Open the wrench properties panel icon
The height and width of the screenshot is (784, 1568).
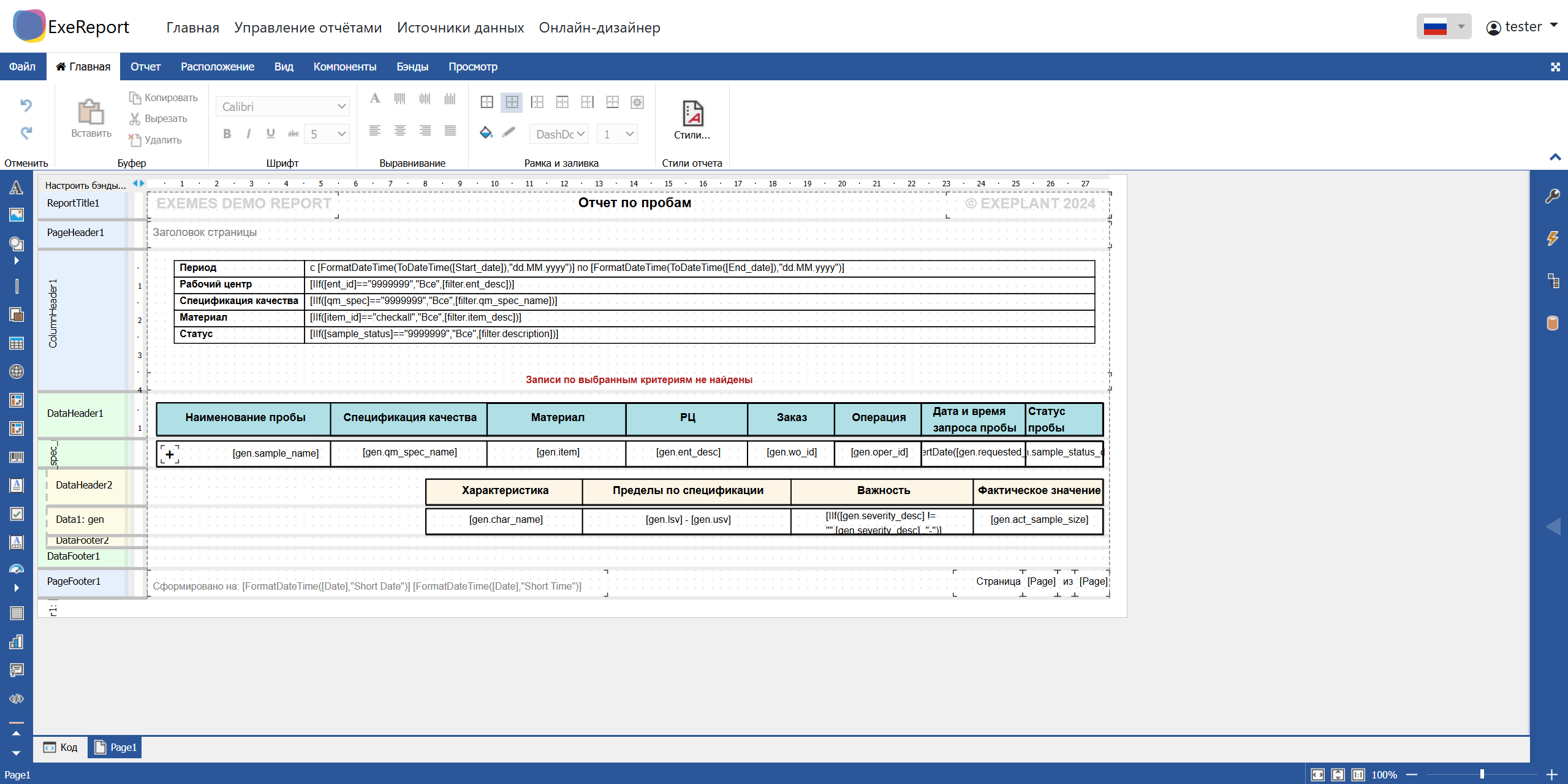[x=1552, y=196]
